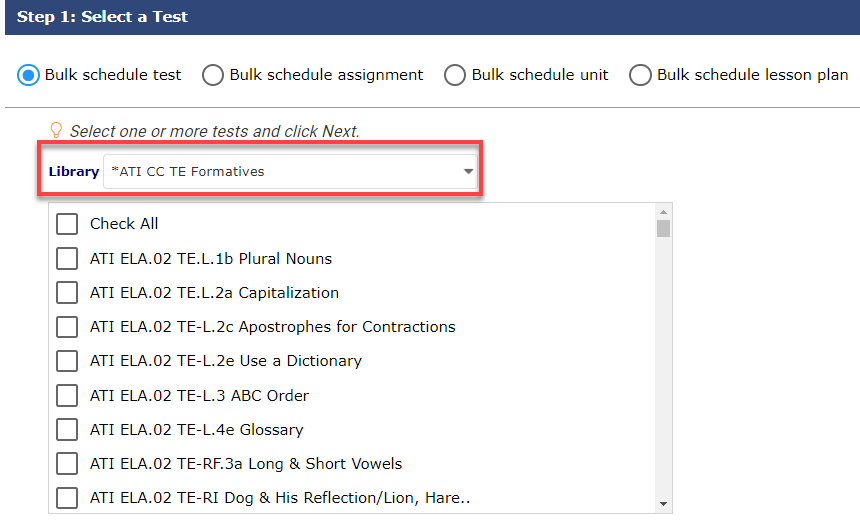This screenshot has width=860, height=530.
Task: Click the list scroll up arrow
Action: tap(663, 212)
